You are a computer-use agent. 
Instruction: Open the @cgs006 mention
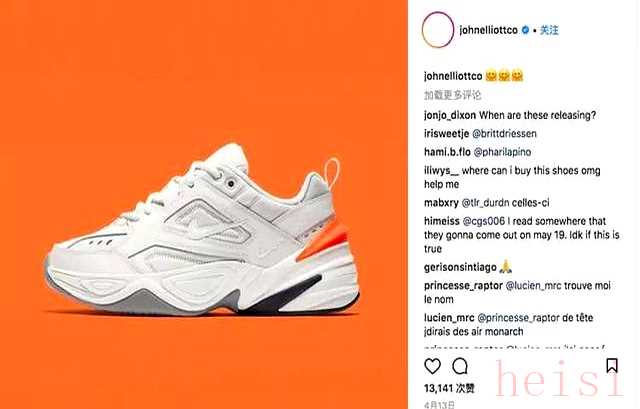point(484,221)
